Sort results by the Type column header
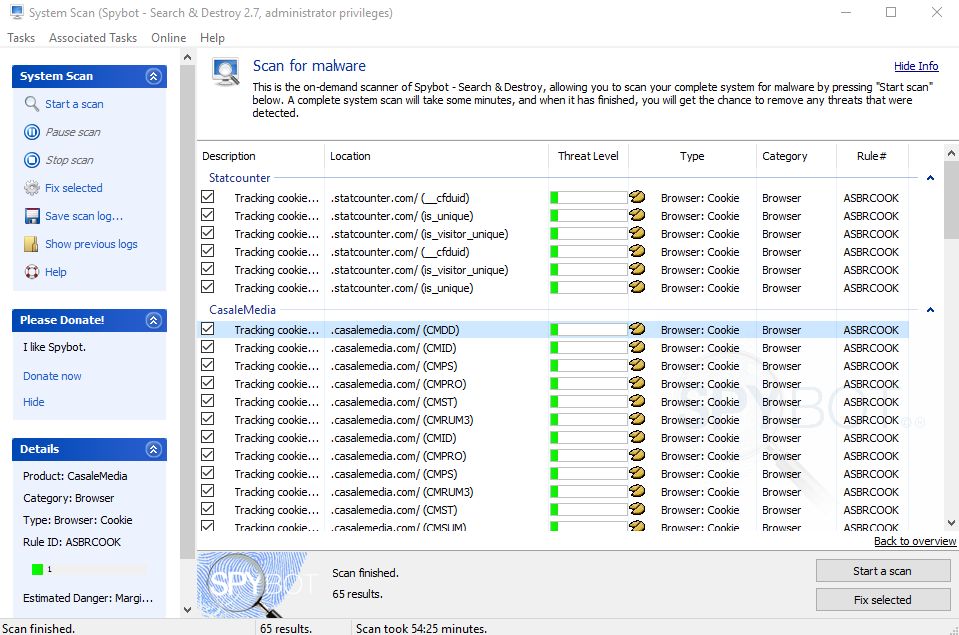 tap(692, 156)
